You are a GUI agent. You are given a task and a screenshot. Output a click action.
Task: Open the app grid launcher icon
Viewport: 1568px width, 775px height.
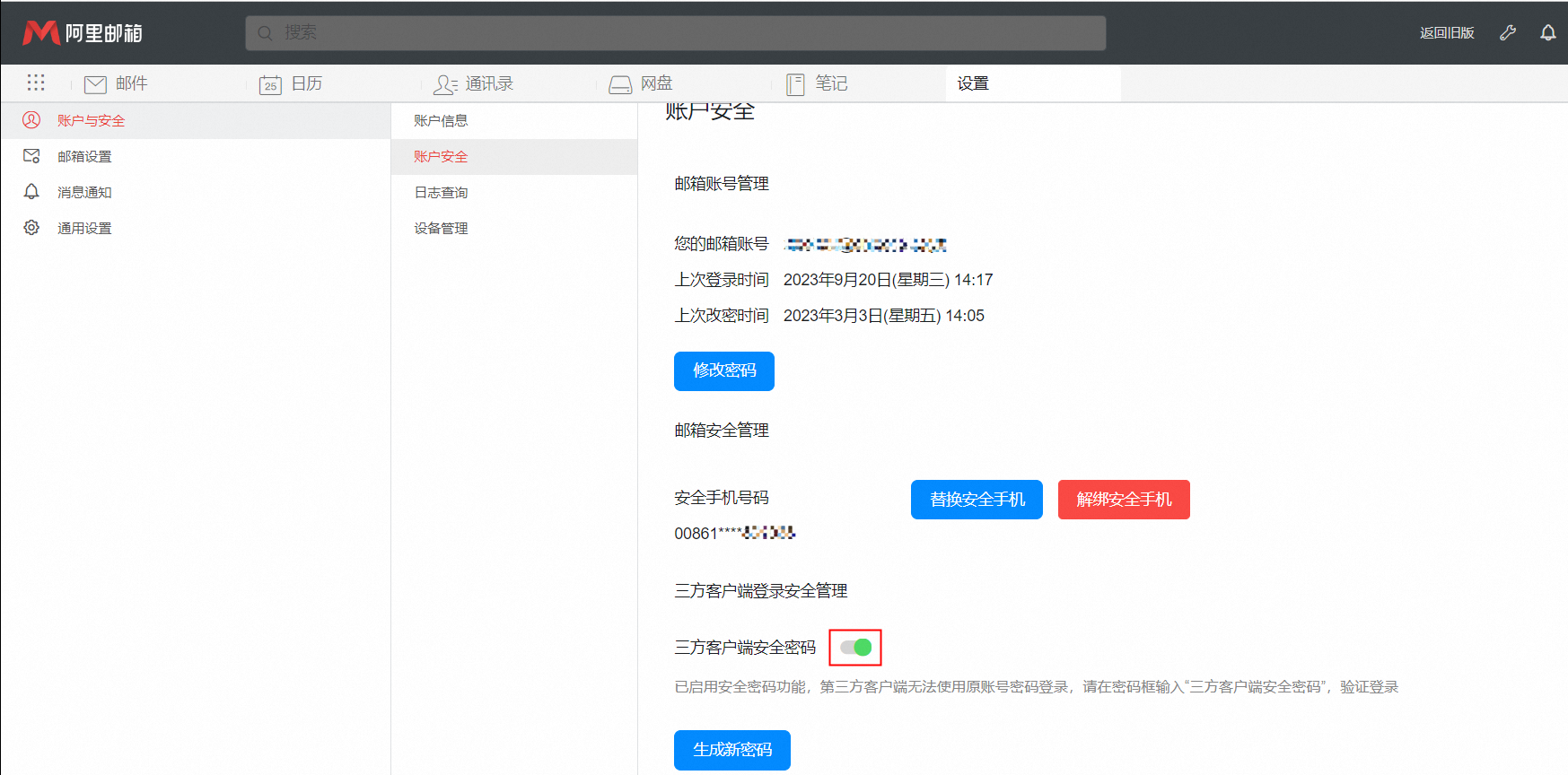point(36,83)
